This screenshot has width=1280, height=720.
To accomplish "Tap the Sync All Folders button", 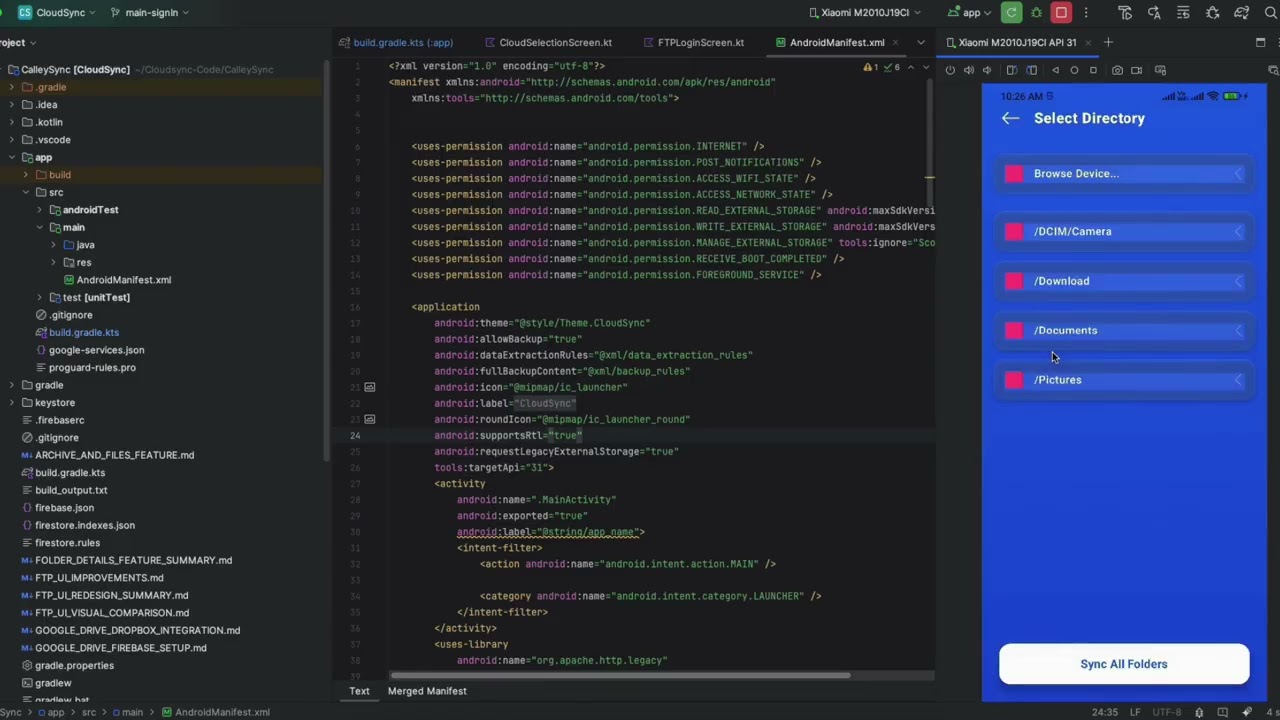I will (1124, 664).
